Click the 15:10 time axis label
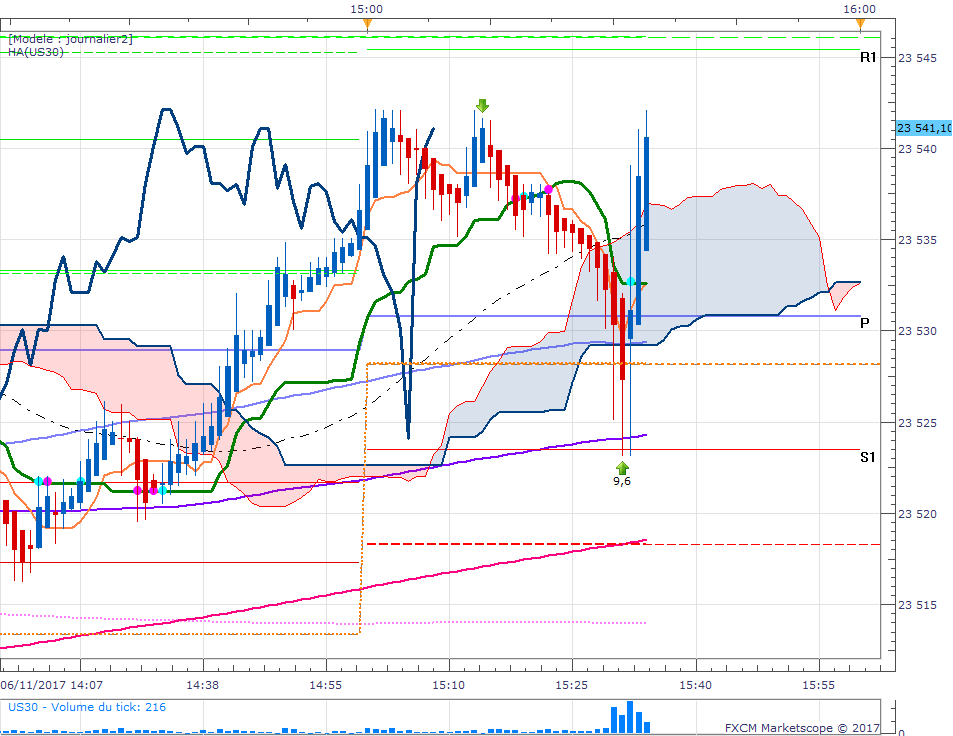Viewport: 953px width, 736px height. point(449,685)
